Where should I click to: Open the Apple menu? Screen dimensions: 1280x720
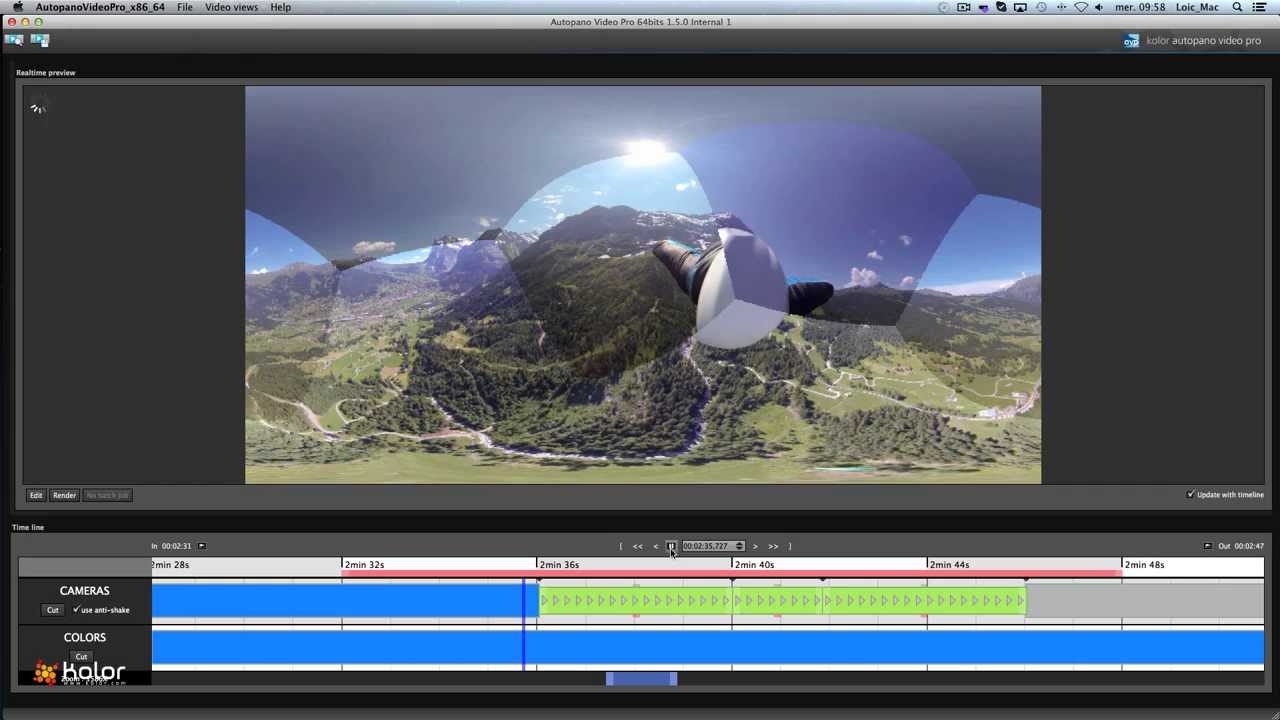pos(17,7)
